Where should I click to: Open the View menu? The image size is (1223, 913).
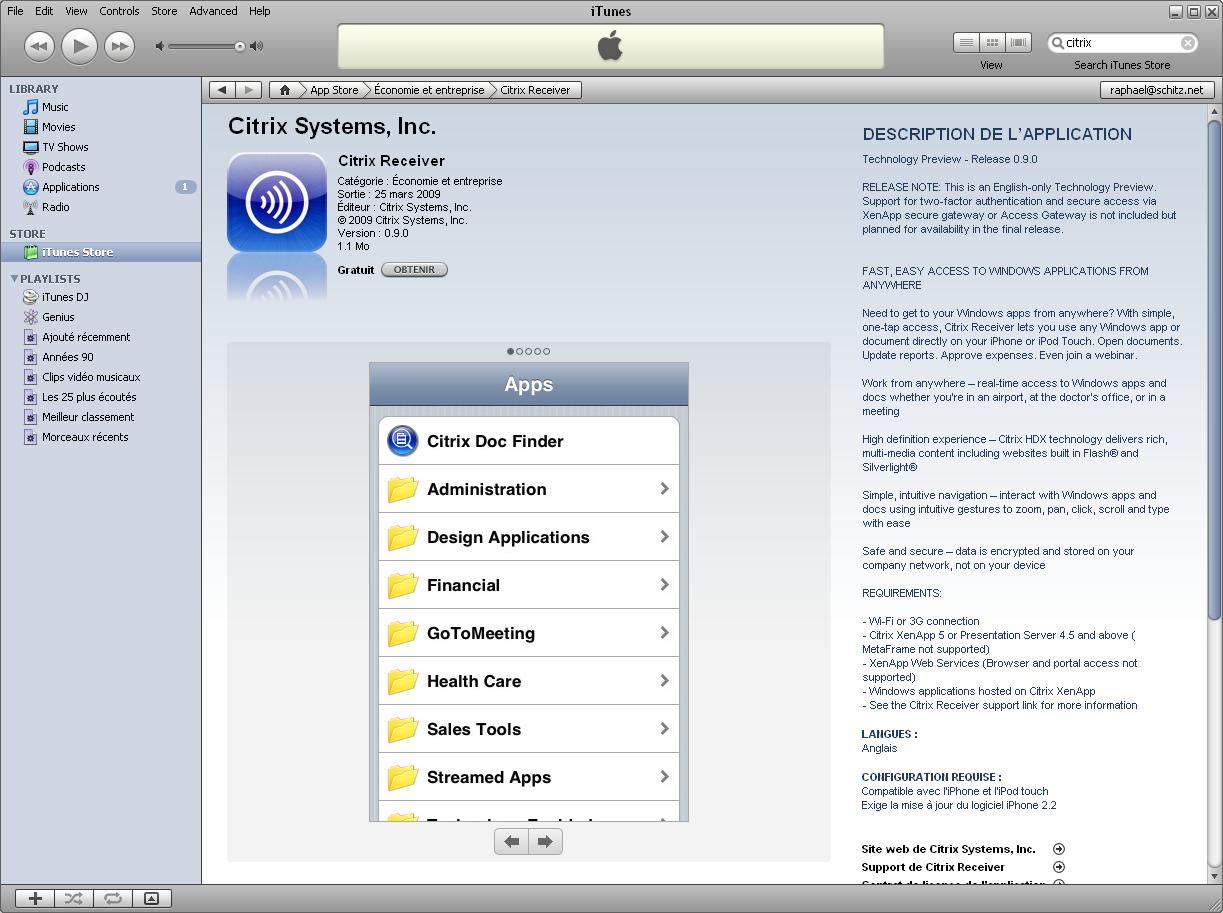pos(76,11)
